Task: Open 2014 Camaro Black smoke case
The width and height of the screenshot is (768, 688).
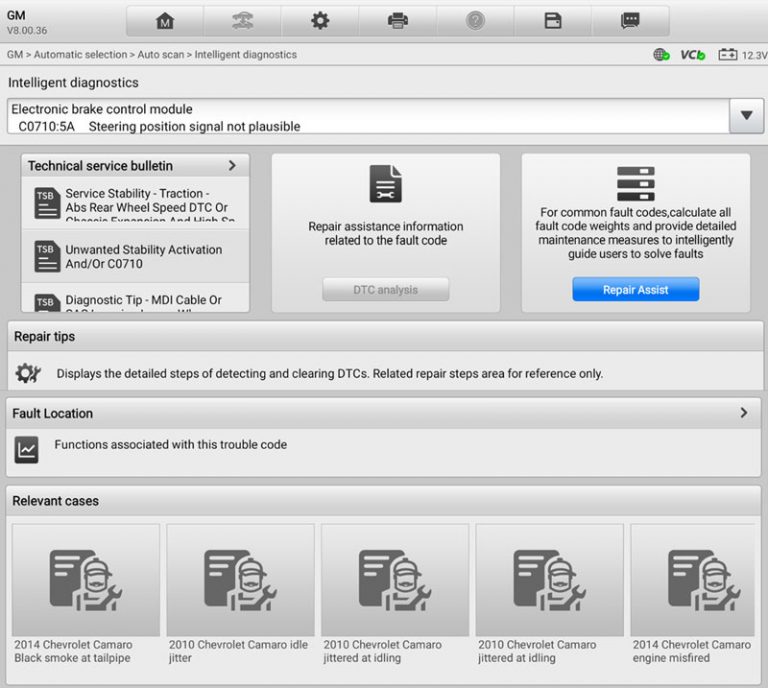Action: [x=86, y=592]
